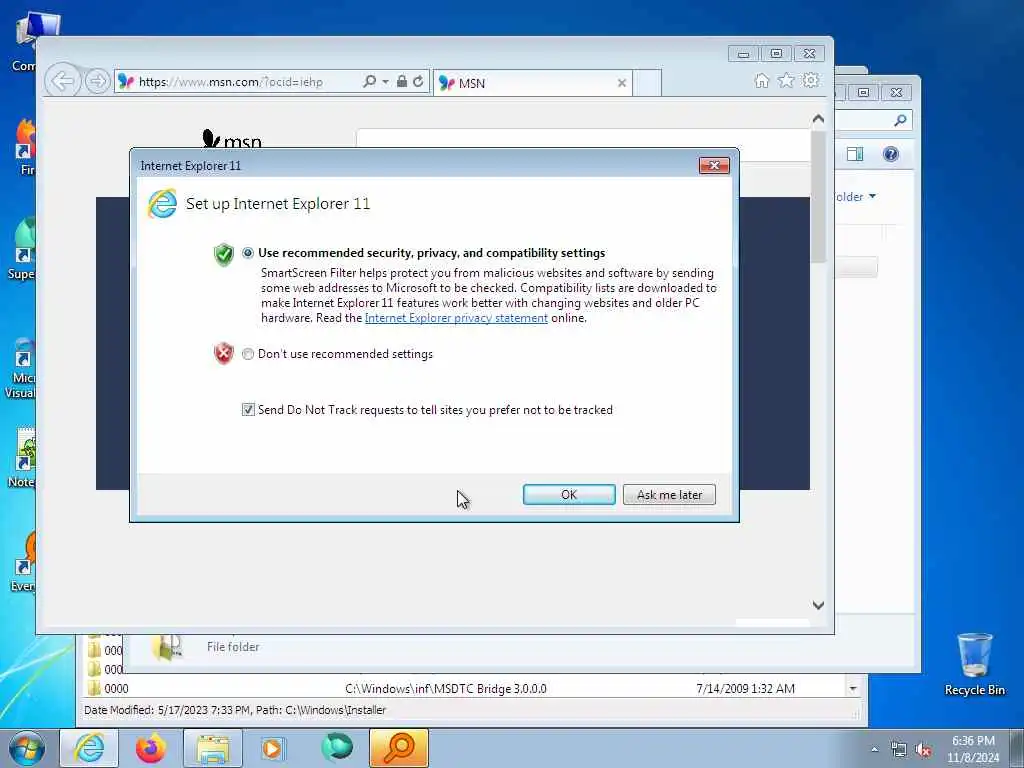Screen dimensions: 1024x768
Task: Show hidden system tray icons arrow
Action: pyautogui.click(x=874, y=750)
